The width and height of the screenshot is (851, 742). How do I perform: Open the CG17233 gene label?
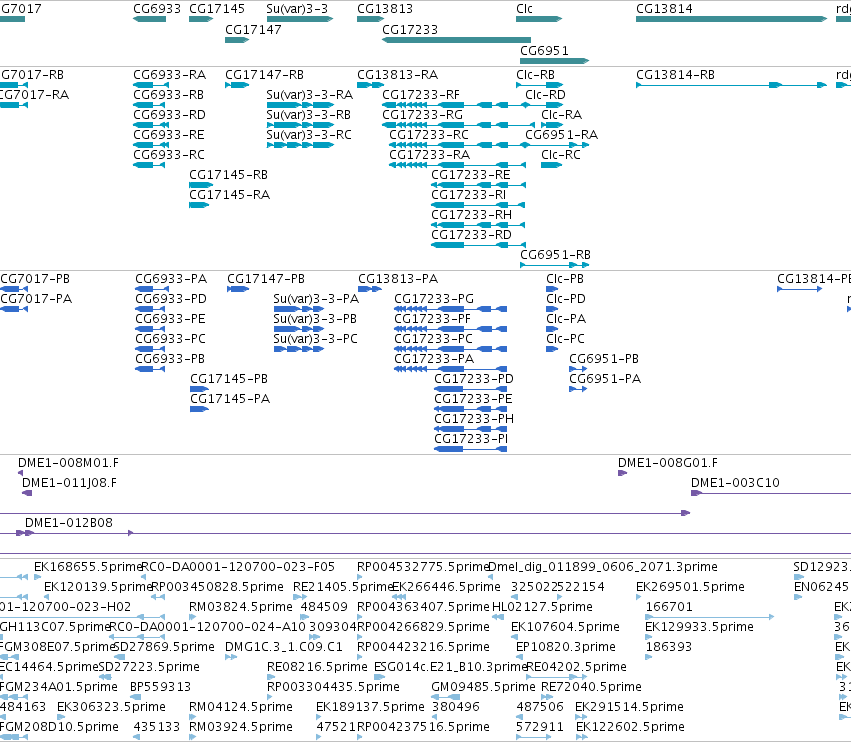tap(410, 29)
